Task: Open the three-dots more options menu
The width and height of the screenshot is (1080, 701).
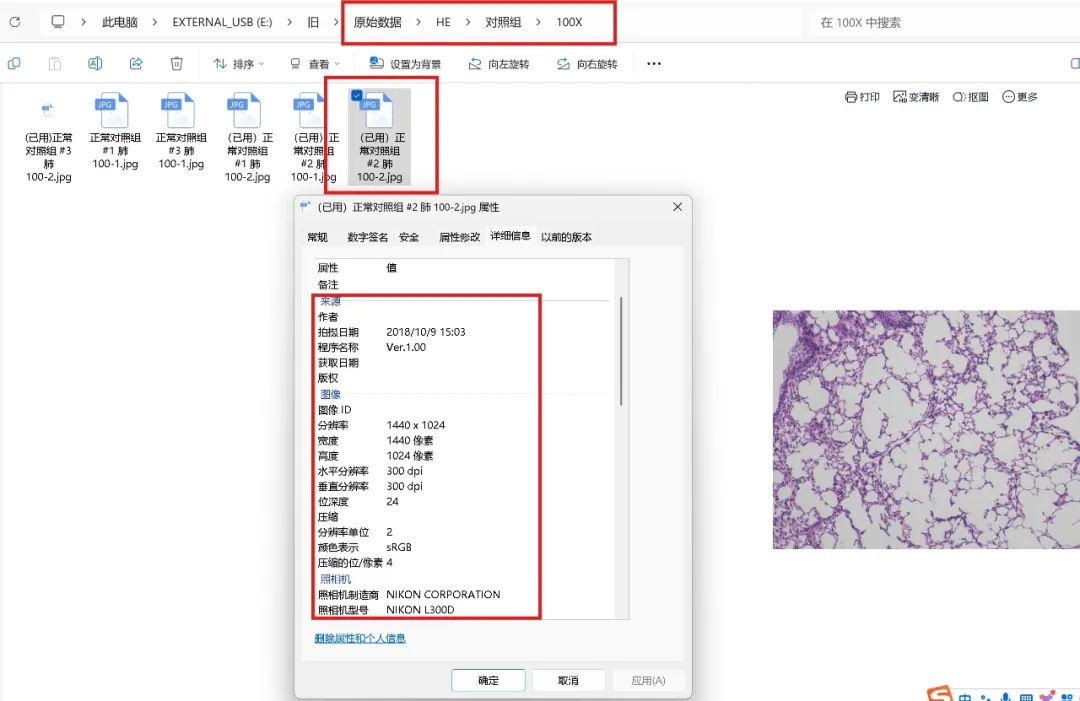Action: pos(654,63)
